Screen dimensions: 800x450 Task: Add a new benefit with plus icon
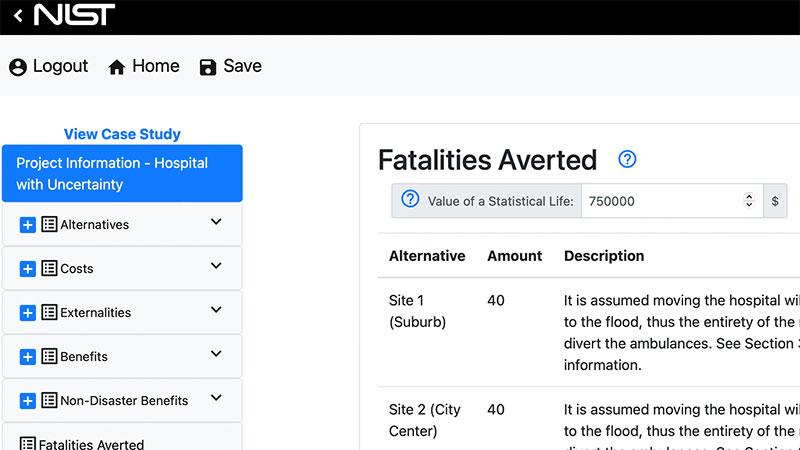[28, 357]
